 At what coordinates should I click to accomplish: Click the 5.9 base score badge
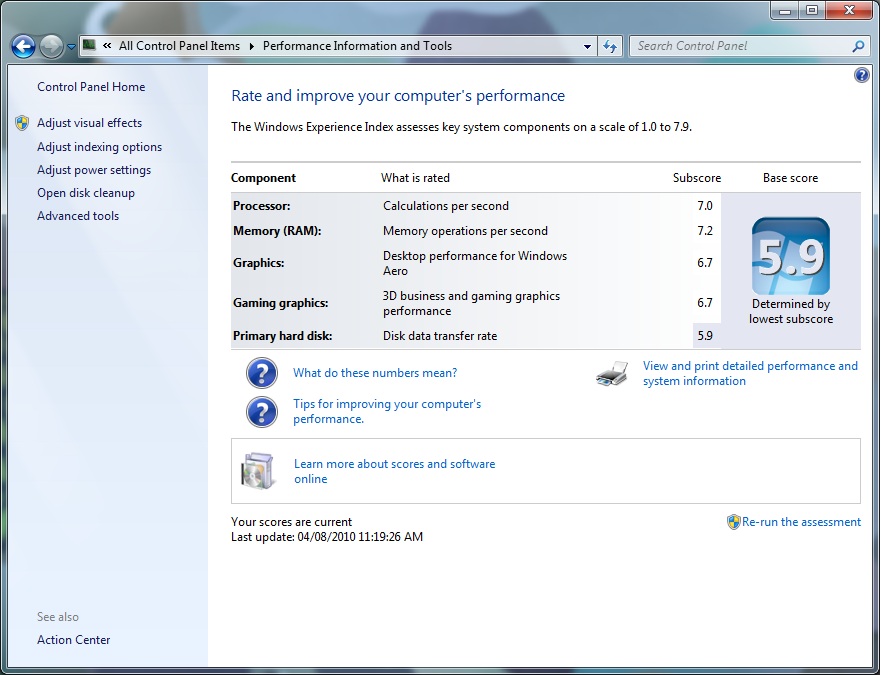coord(791,256)
